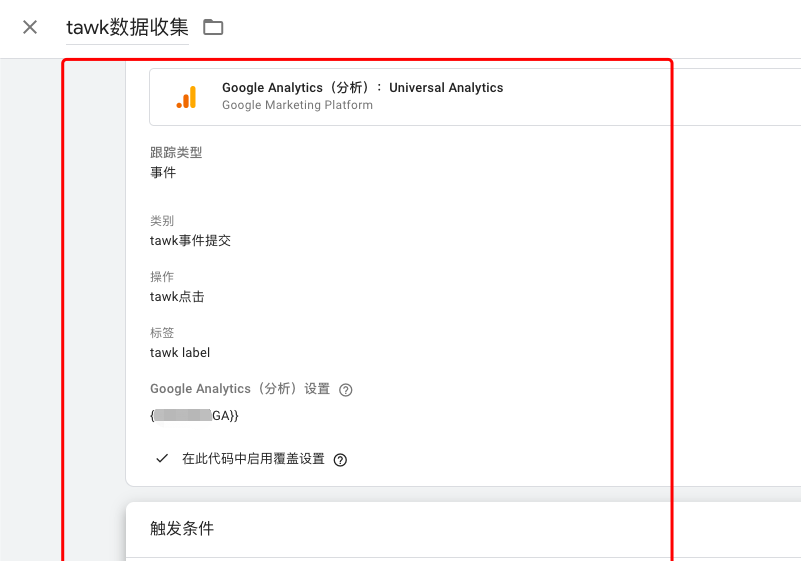The height and width of the screenshot is (561, 801).
Task: Open help icon next to Google Analytics设置
Action: pos(346,390)
